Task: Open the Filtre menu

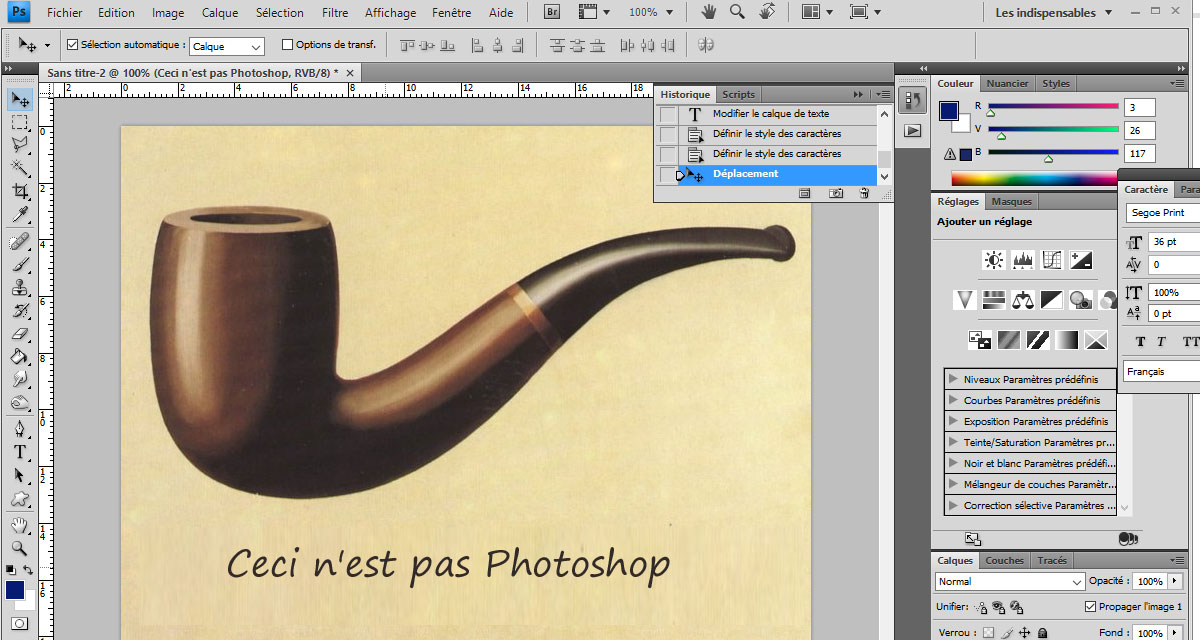Action: coord(335,13)
